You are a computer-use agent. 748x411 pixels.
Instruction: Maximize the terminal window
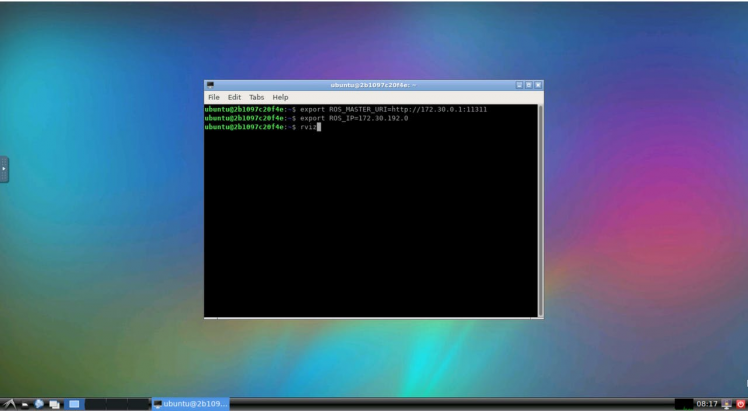529,85
